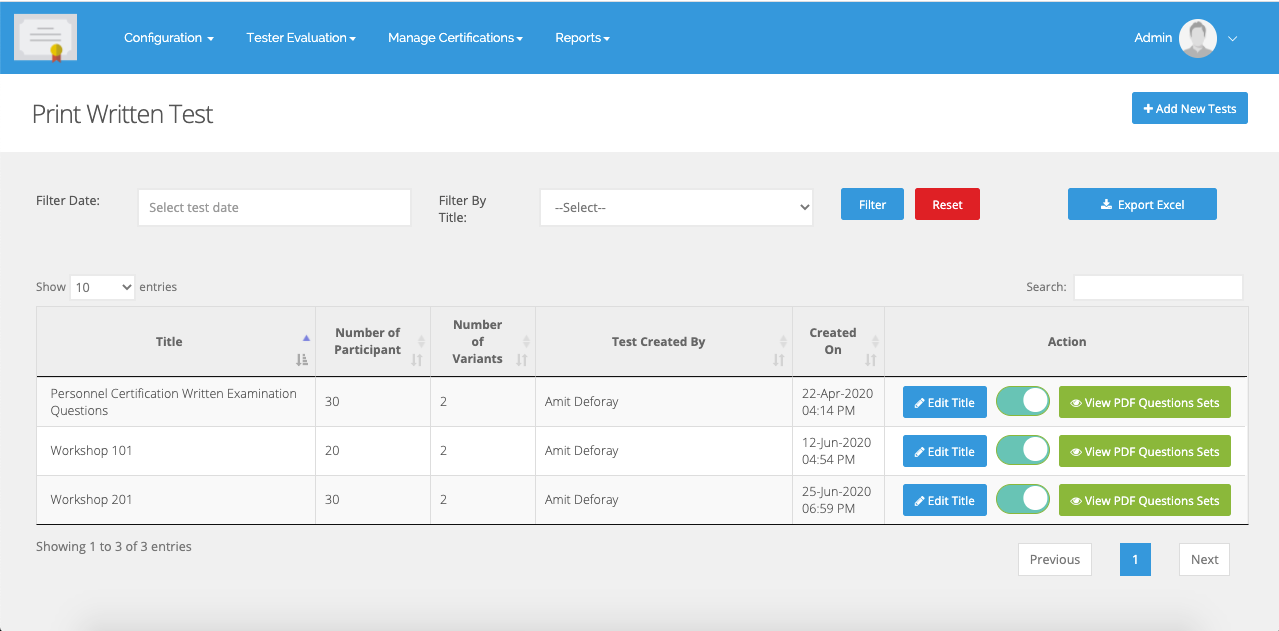
Task: Expand the Admin user menu chevron
Action: 1233,39
